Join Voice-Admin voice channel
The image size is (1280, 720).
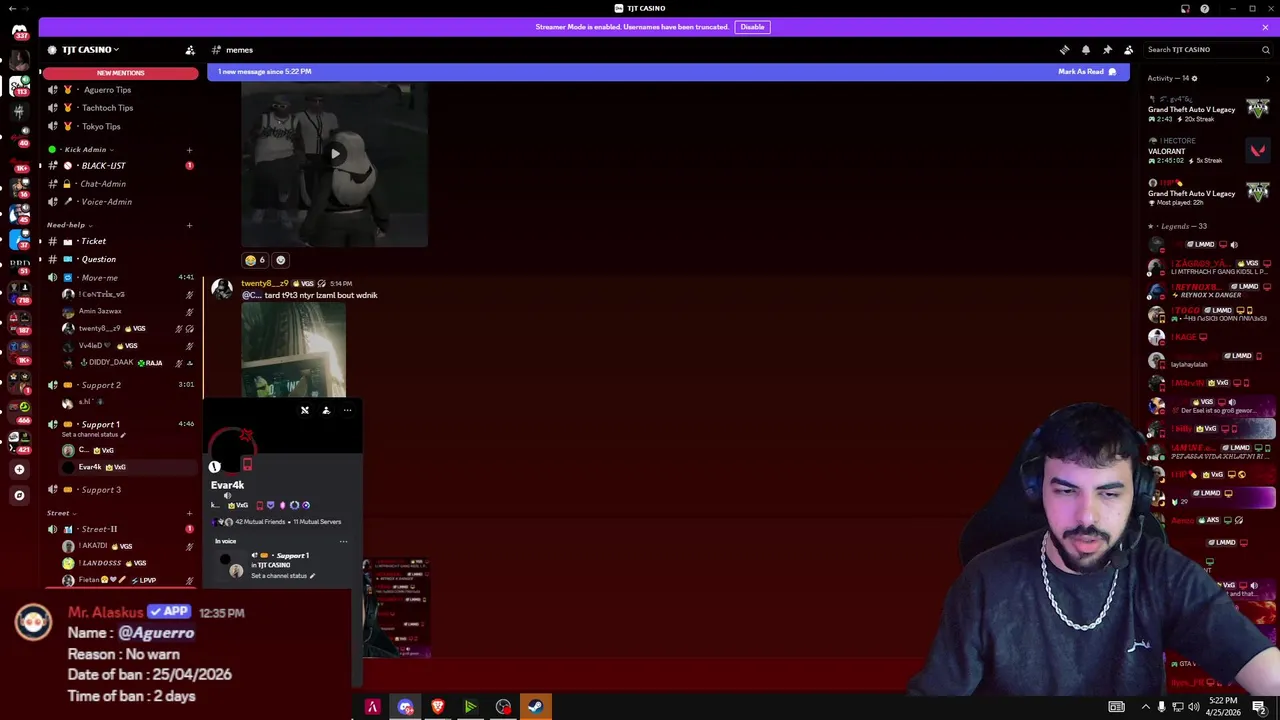click(120, 202)
